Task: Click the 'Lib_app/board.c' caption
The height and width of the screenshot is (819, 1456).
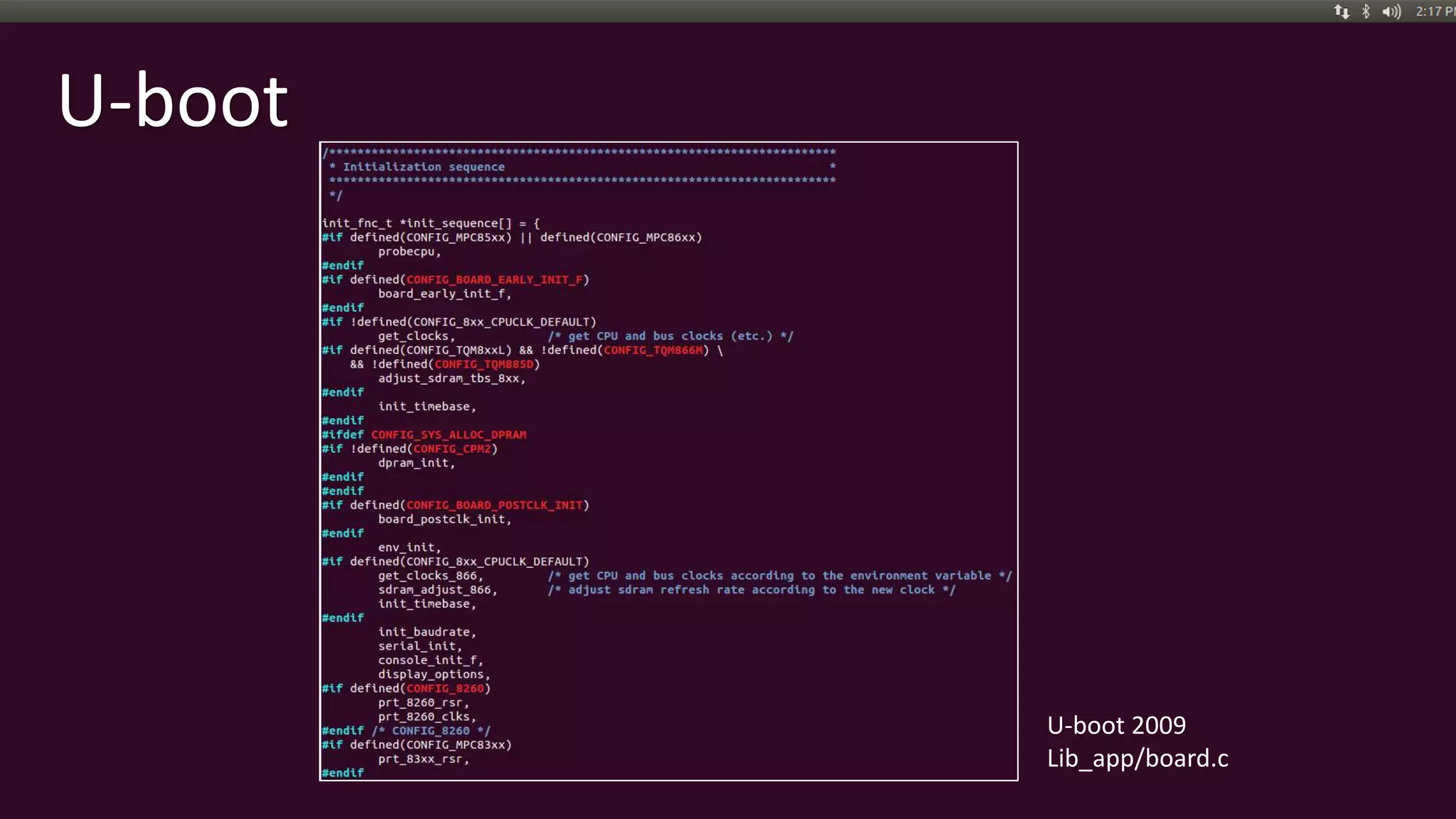Action: tap(1137, 759)
